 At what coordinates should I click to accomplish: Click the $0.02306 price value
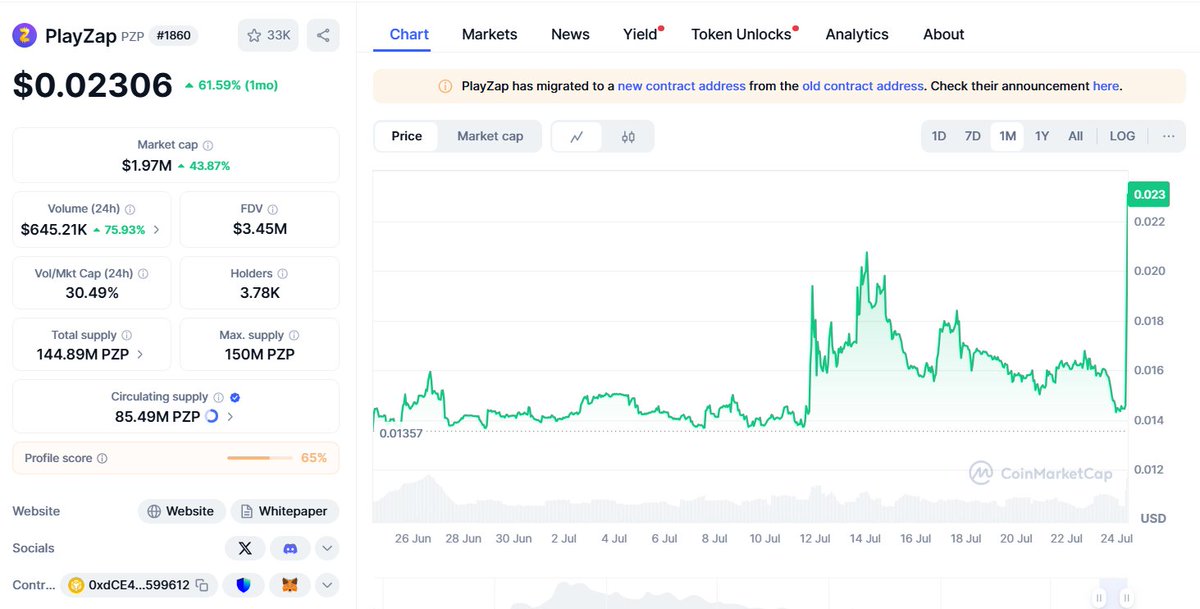coord(92,85)
